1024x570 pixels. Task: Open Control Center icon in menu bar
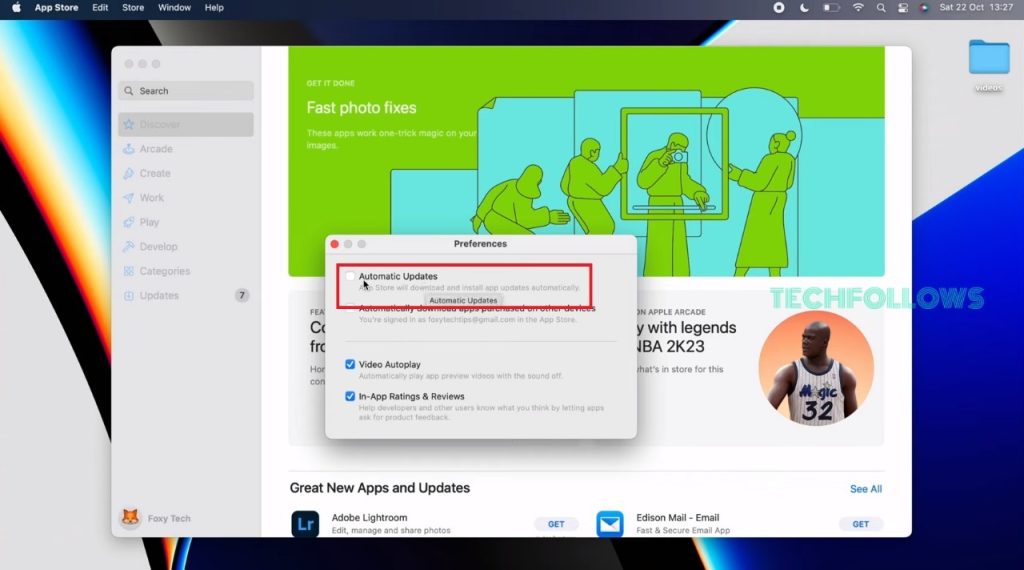click(x=903, y=7)
